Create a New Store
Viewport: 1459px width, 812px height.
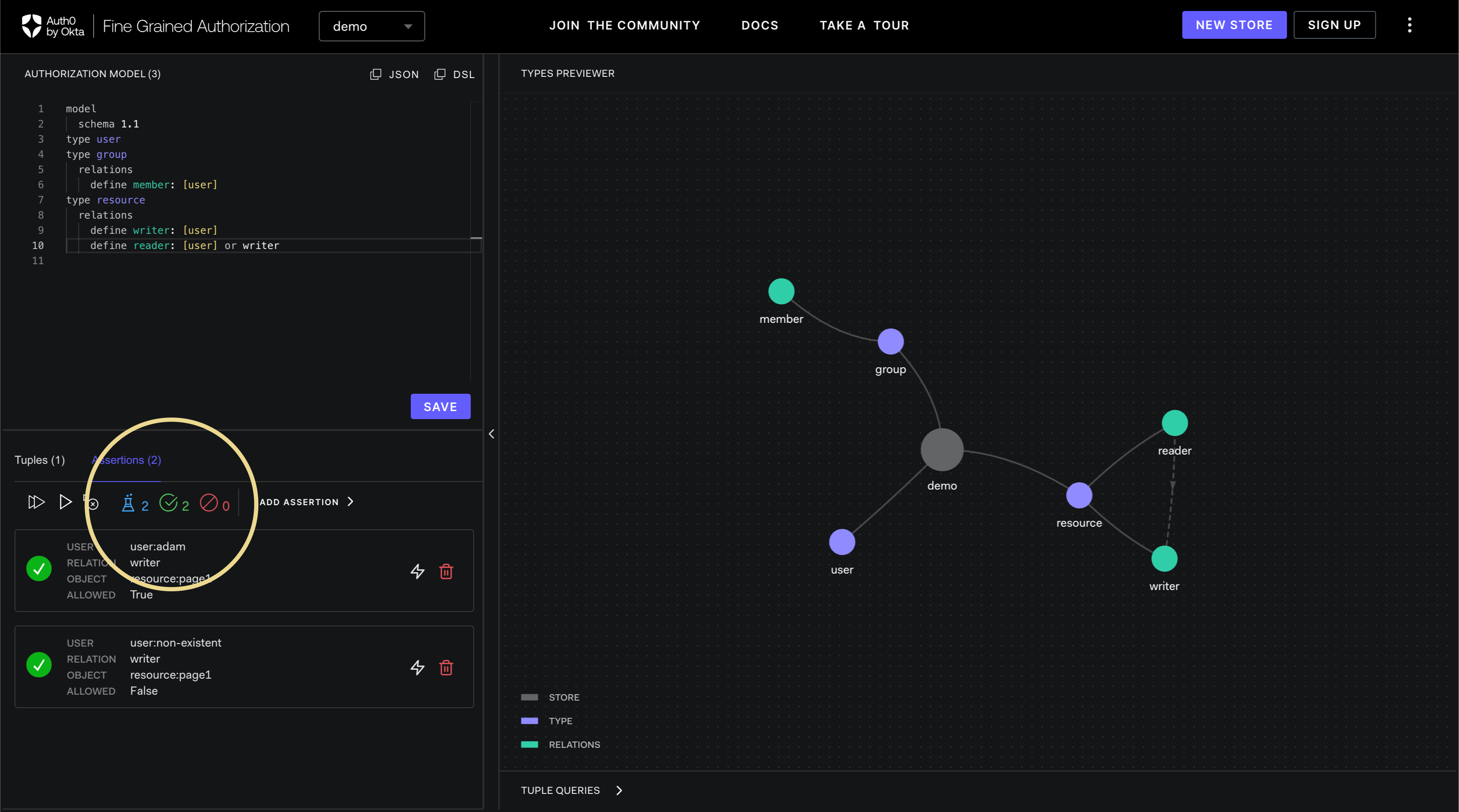click(1234, 25)
